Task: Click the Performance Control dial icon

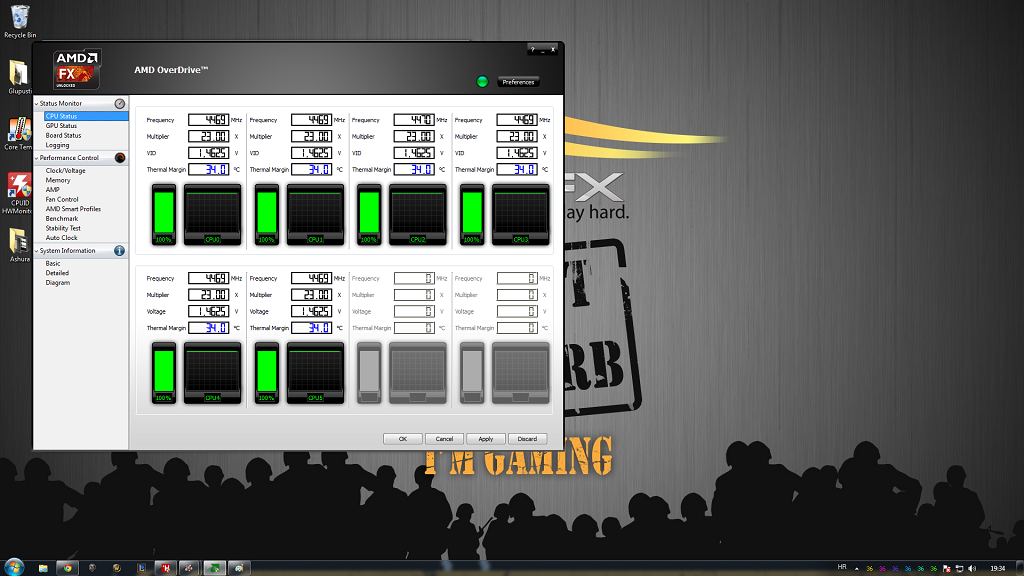Action: pos(120,157)
